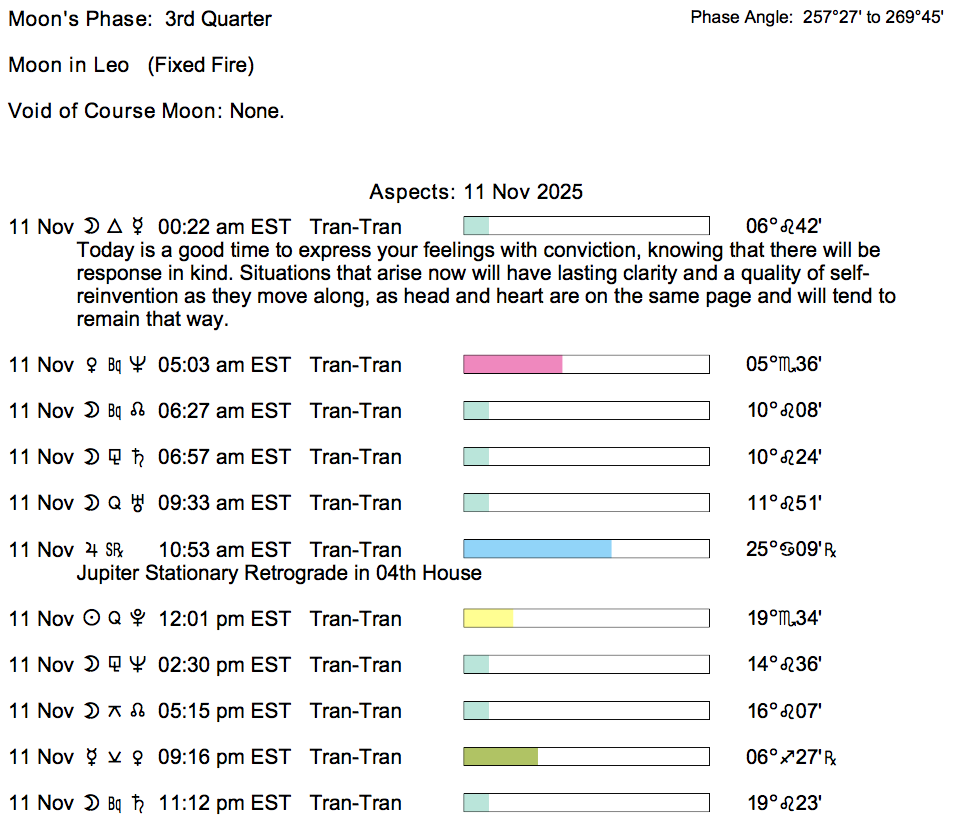Click the Mercury semisextile Venus glyphs at 09:16 pm
This screenshot has width=958, height=826.
pyautogui.click(x=115, y=757)
